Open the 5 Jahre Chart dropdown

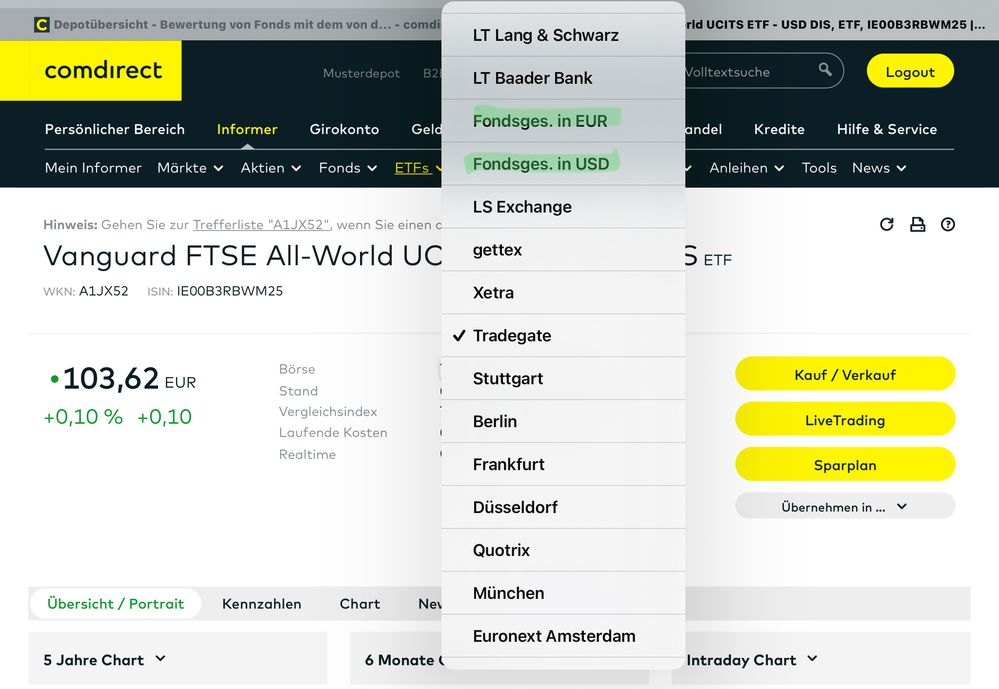pos(104,660)
